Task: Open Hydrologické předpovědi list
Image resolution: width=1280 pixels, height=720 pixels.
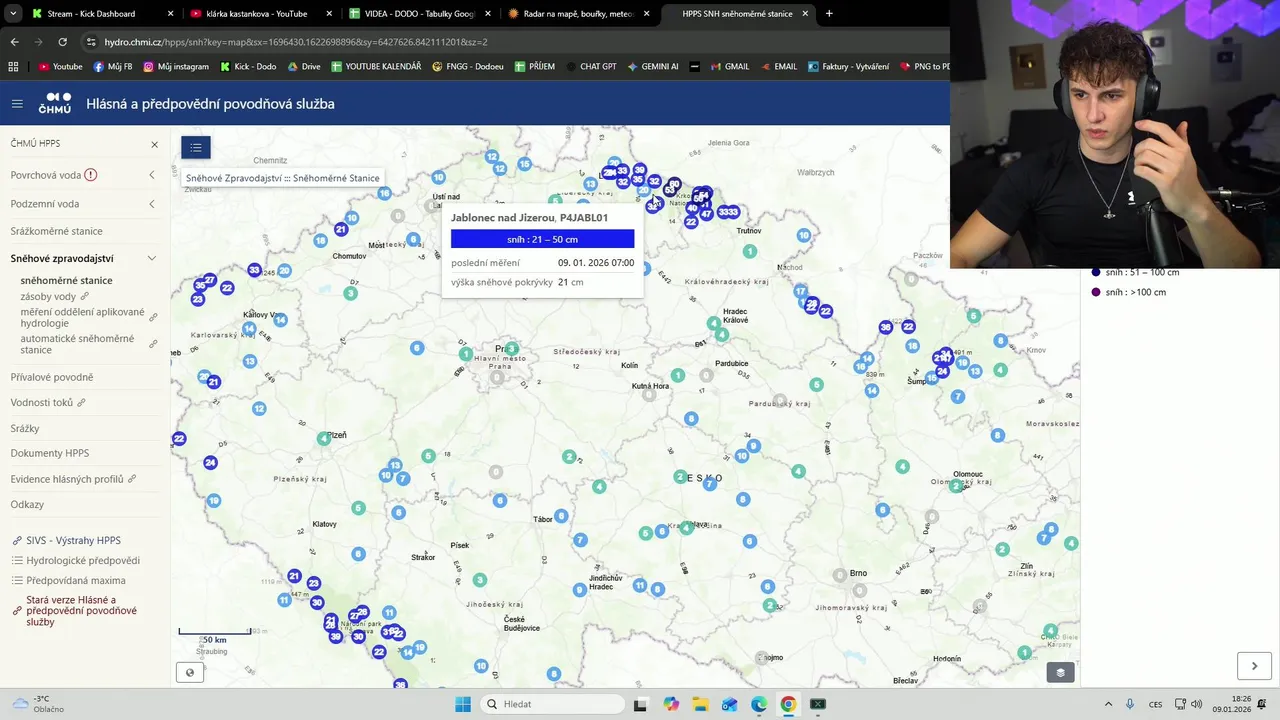Action: pos(83,561)
